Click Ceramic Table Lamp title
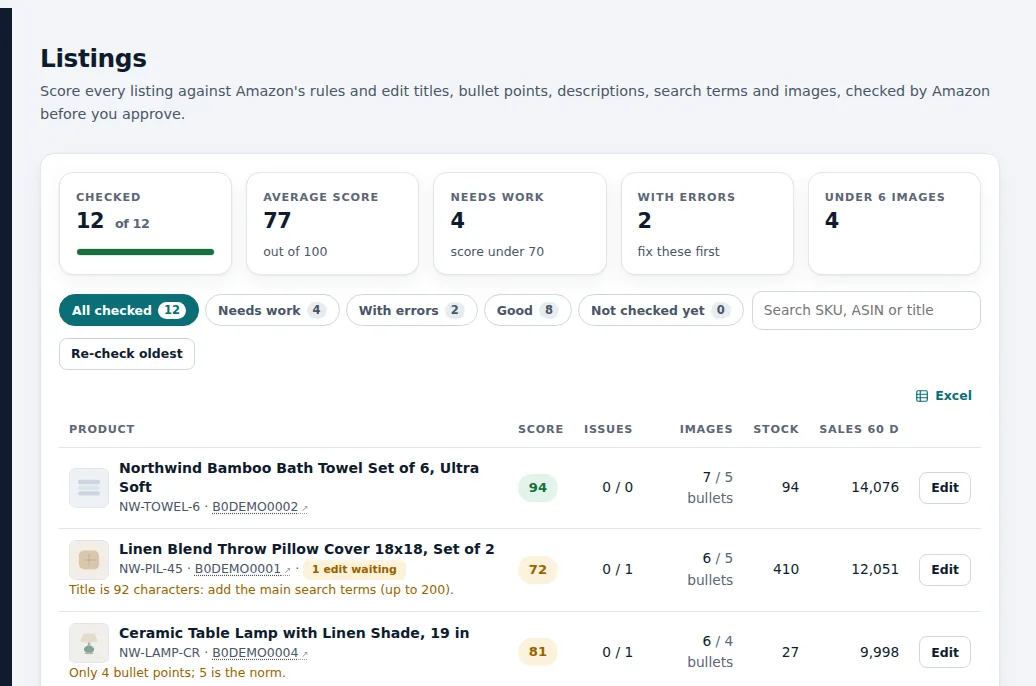This screenshot has height=686, width=1036. point(294,632)
